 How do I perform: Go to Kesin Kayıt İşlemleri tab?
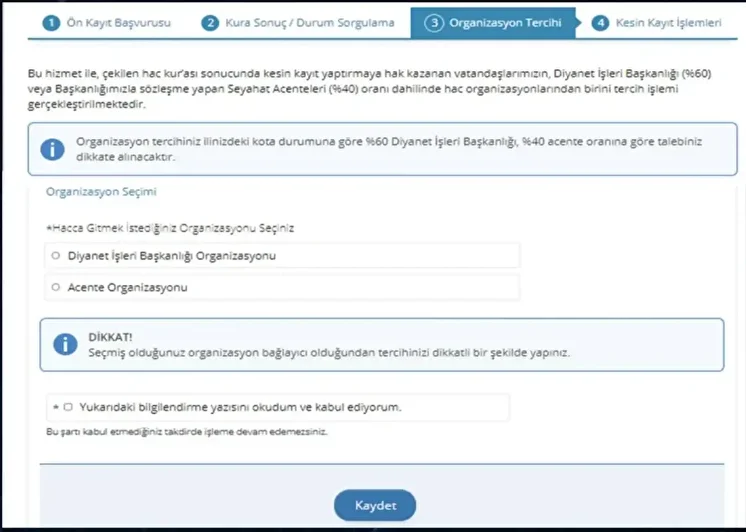tap(675, 22)
